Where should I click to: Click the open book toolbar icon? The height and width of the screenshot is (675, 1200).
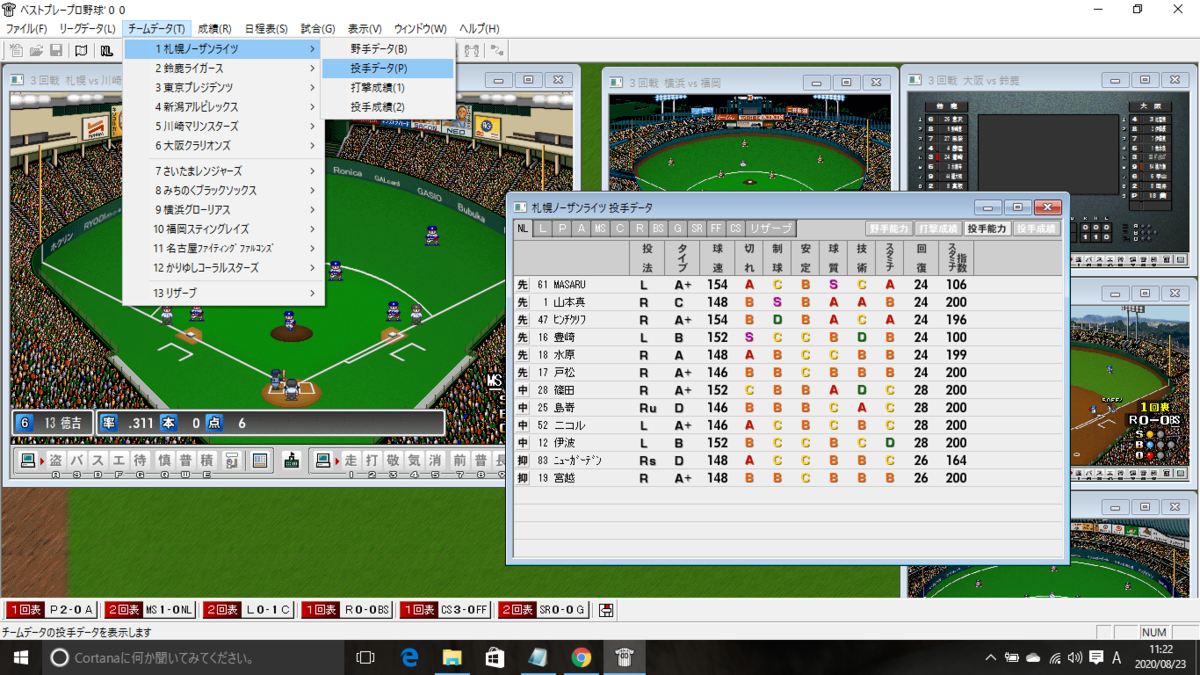click(81, 50)
